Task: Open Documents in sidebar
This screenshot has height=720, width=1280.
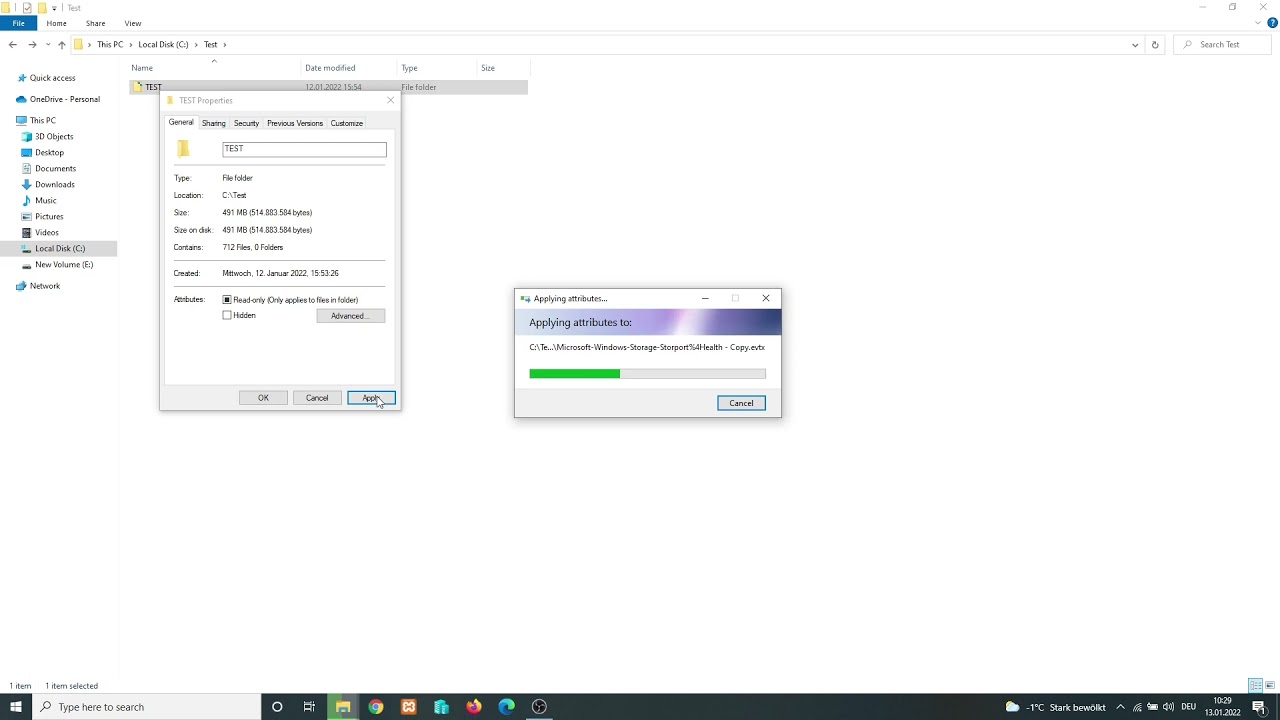Action: (55, 168)
